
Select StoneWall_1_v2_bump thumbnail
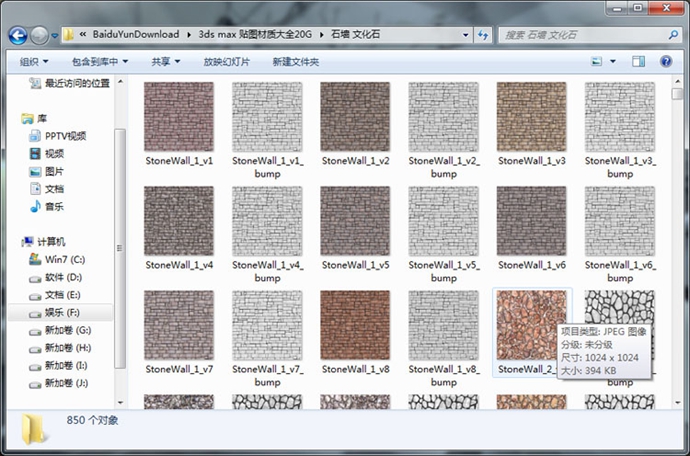point(444,117)
